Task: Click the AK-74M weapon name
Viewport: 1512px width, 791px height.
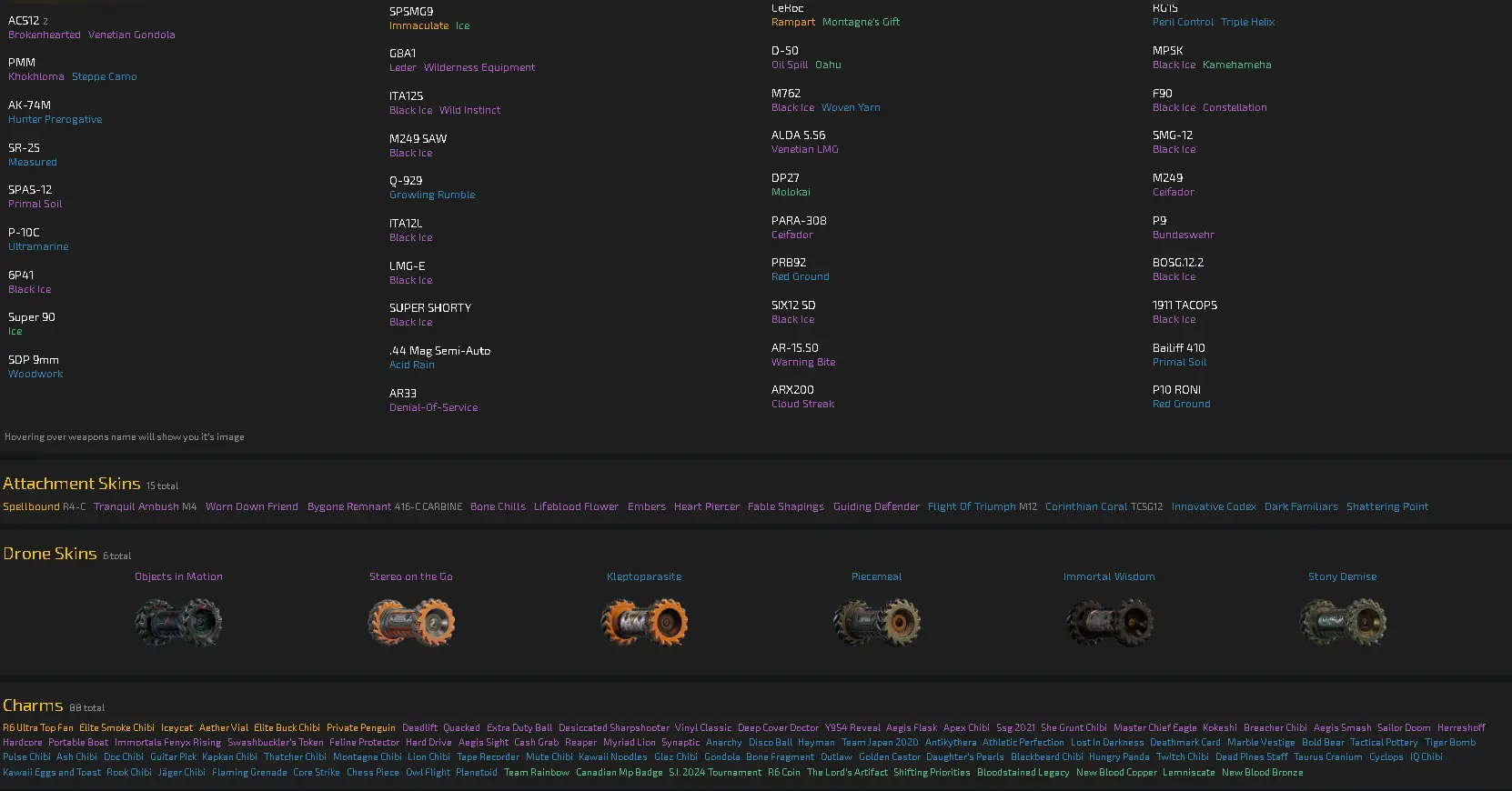Action: click(29, 105)
